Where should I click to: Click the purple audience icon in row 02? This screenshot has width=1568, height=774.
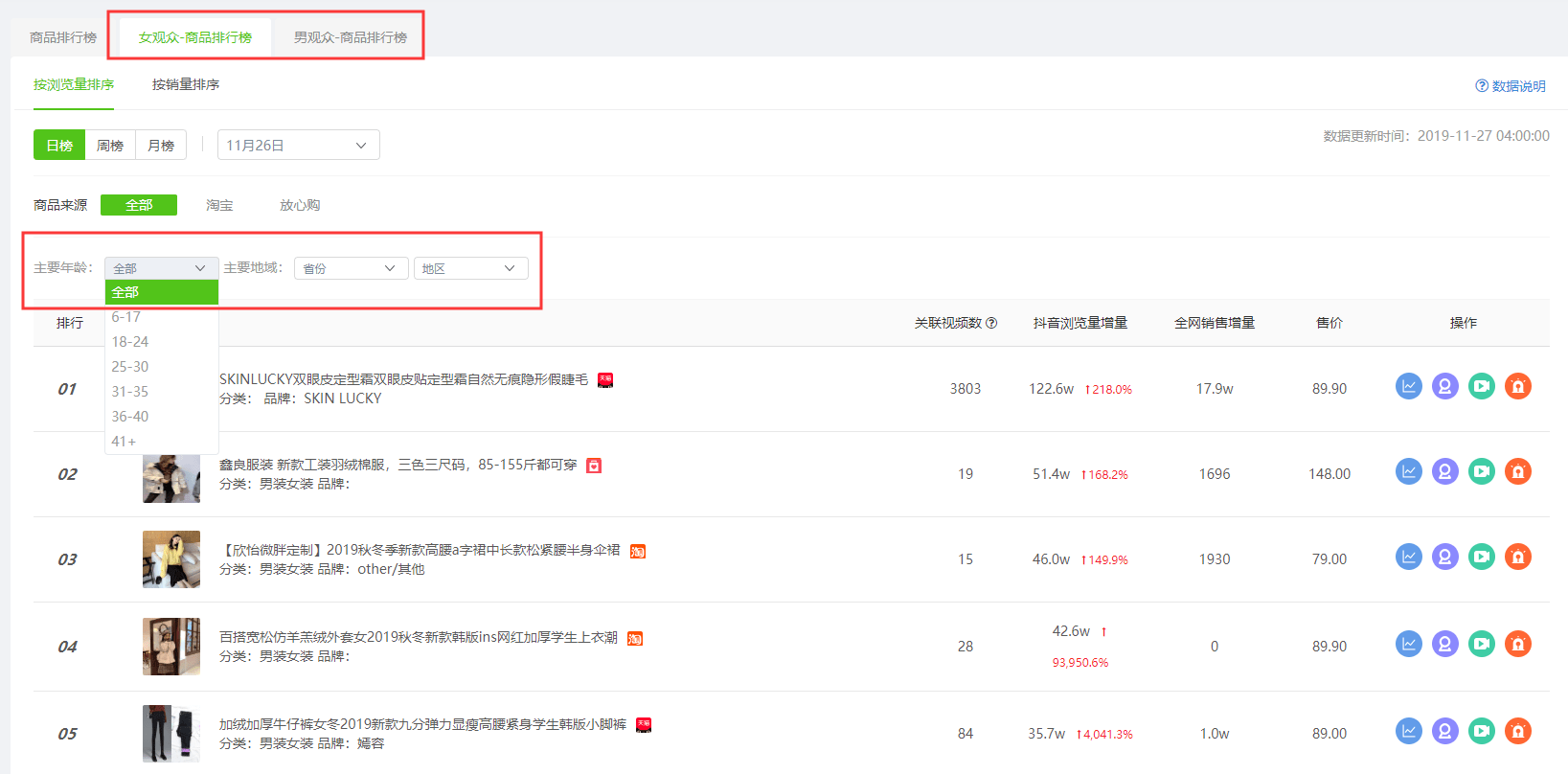[x=1444, y=472]
